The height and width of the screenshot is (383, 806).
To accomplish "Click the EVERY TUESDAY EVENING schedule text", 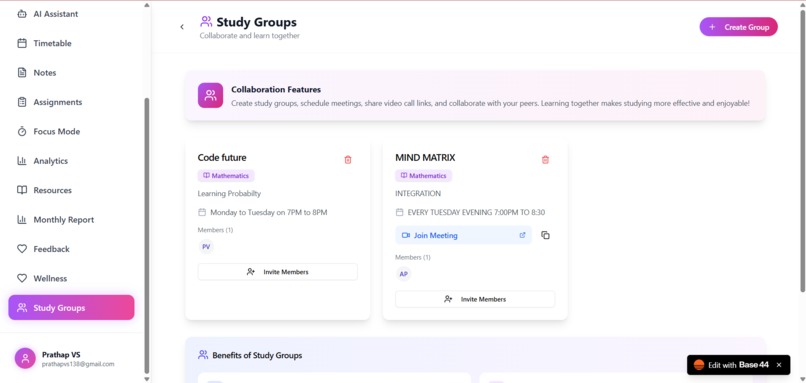I will 476,212.
